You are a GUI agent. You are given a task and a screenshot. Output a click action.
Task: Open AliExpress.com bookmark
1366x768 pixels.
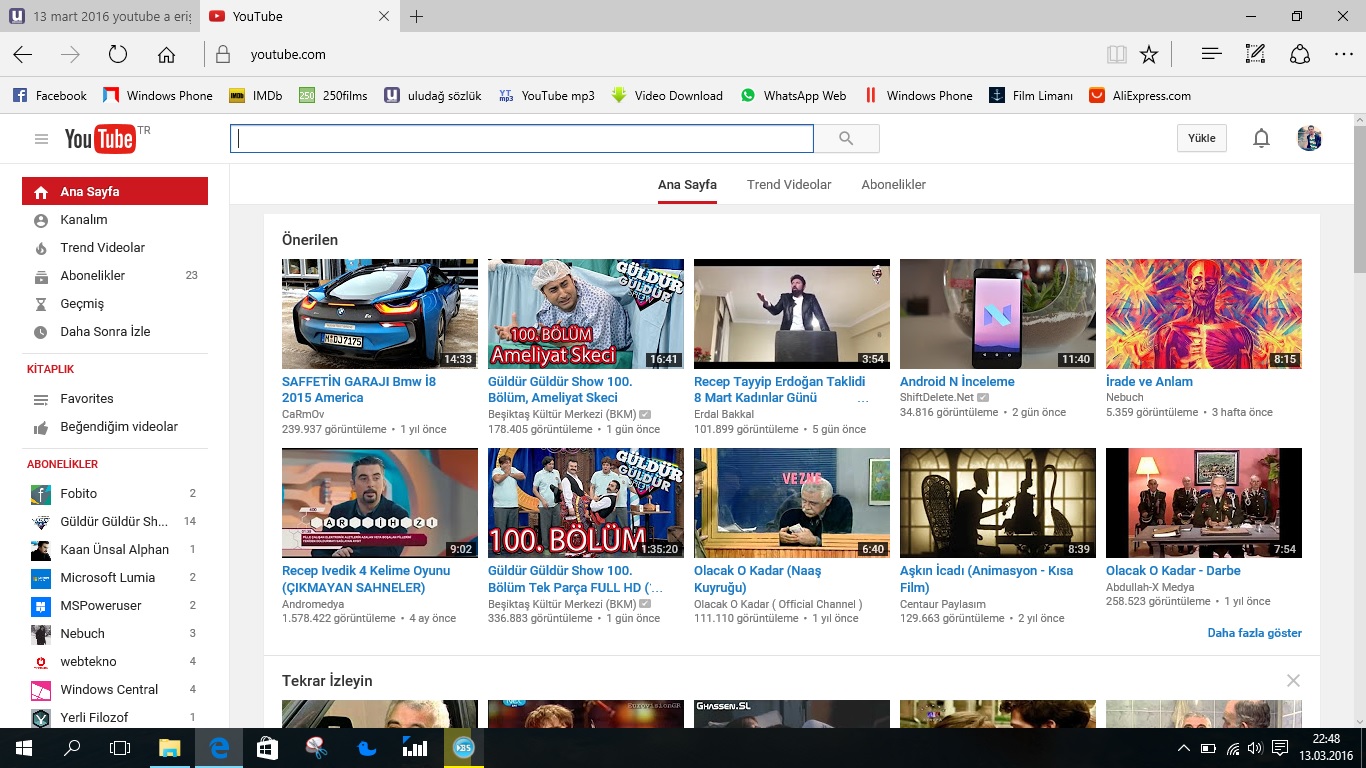pyautogui.click(x=1140, y=96)
